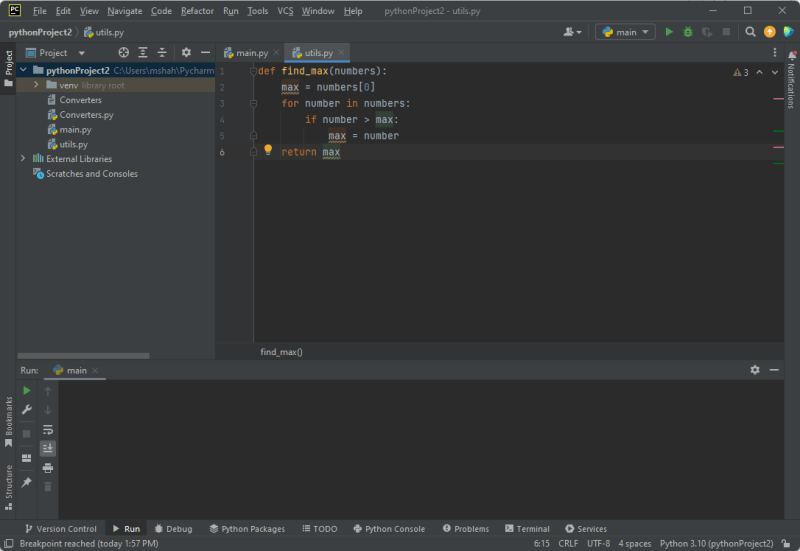Click Collapse All icon in Project panel
The height and width of the screenshot is (551, 800).
[x=162, y=53]
